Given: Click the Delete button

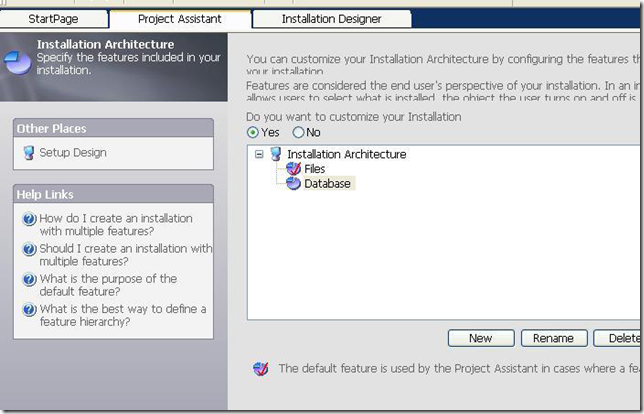Looking at the screenshot, I should 618,338.
